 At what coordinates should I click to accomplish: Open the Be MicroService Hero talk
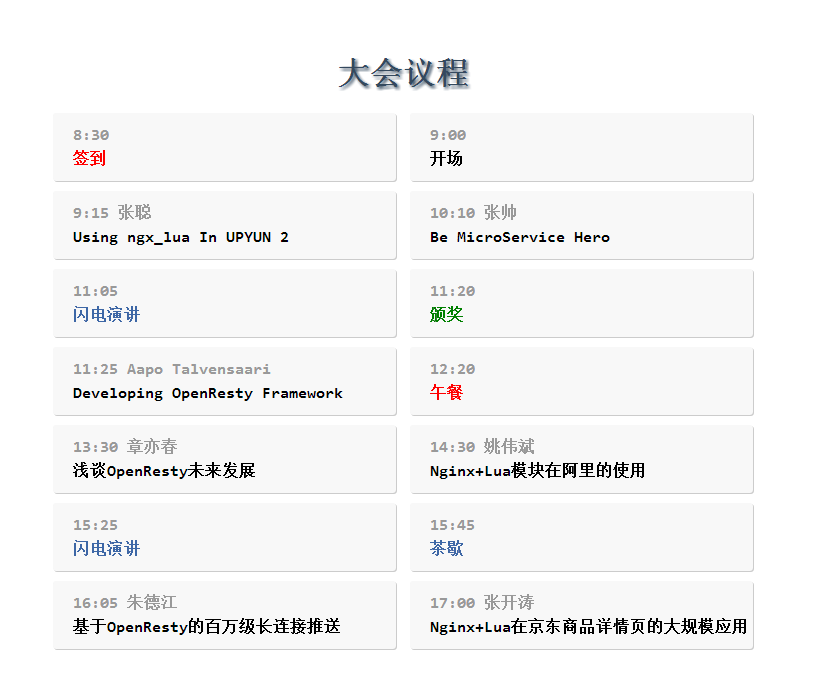click(519, 237)
